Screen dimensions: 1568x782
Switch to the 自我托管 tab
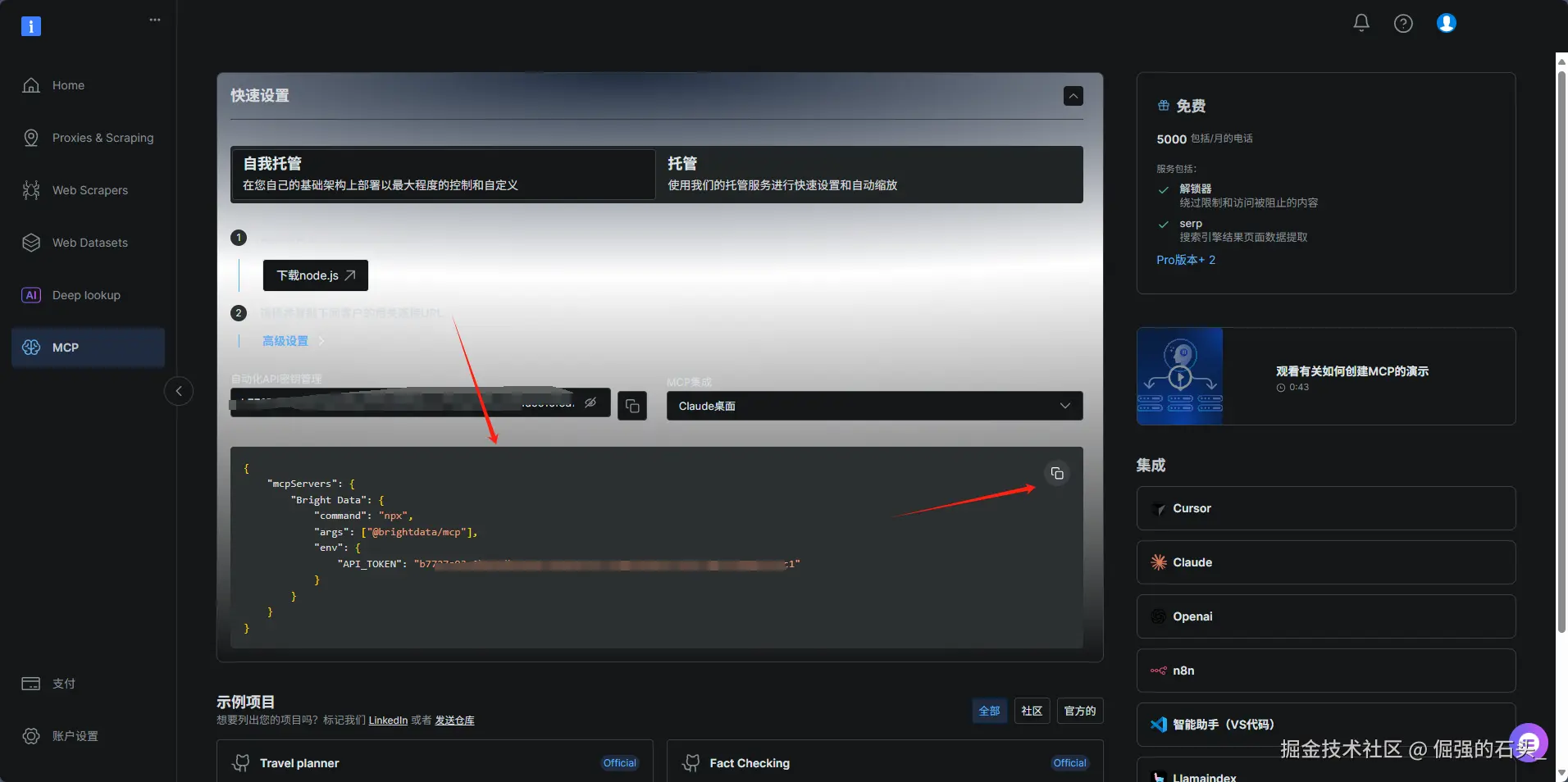point(444,174)
